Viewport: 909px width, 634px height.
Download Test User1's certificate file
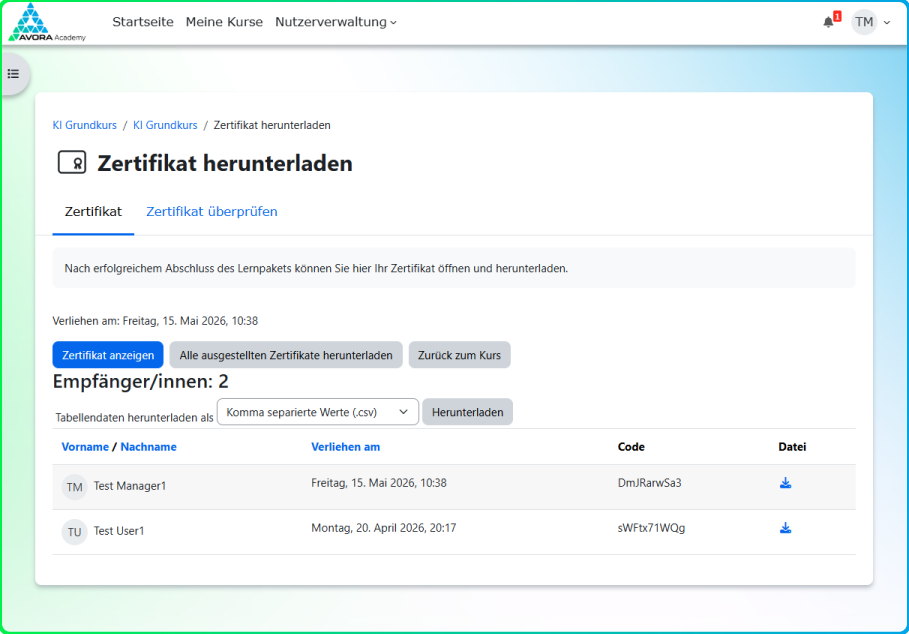(785, 528)
